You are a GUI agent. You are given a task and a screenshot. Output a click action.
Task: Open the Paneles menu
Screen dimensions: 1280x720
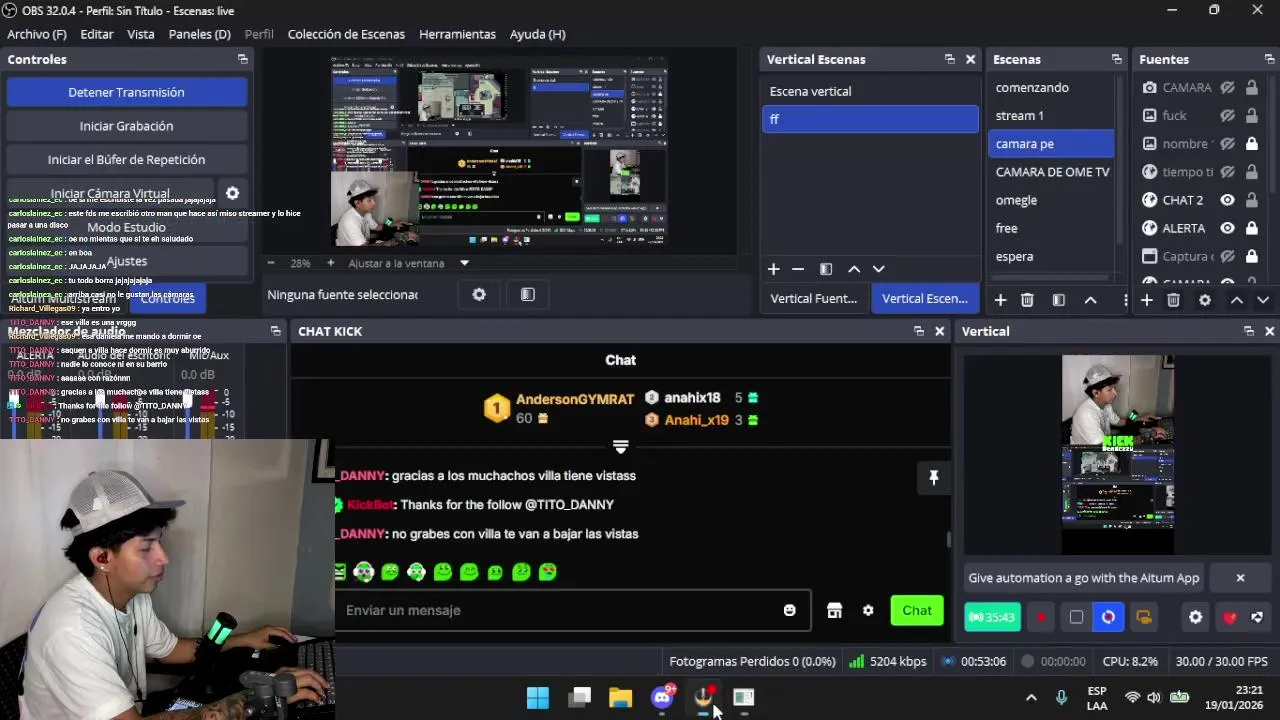[200, 34]
